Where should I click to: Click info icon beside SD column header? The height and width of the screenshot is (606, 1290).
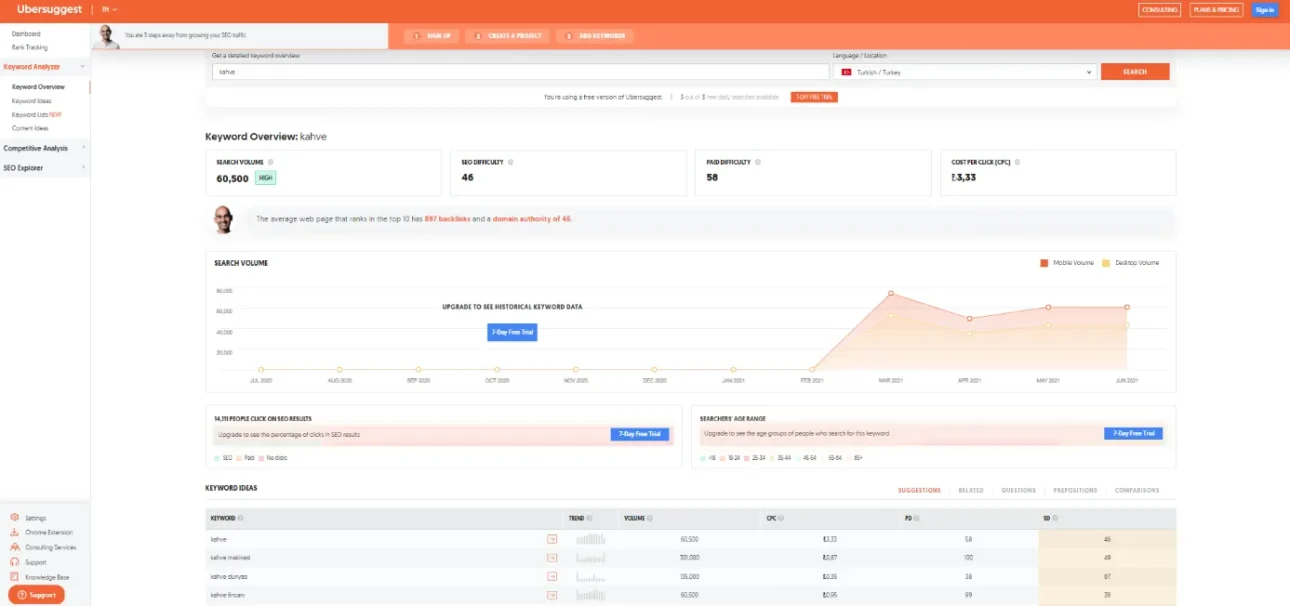(x=1054, y=519)
